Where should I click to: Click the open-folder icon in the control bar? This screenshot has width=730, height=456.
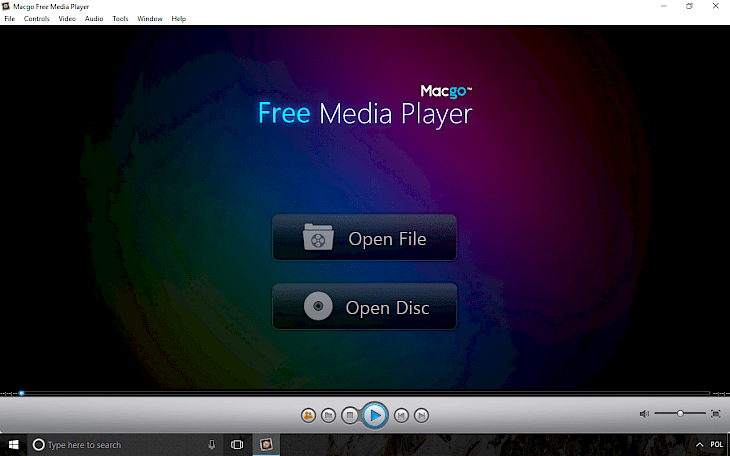(x=328, y=415)
